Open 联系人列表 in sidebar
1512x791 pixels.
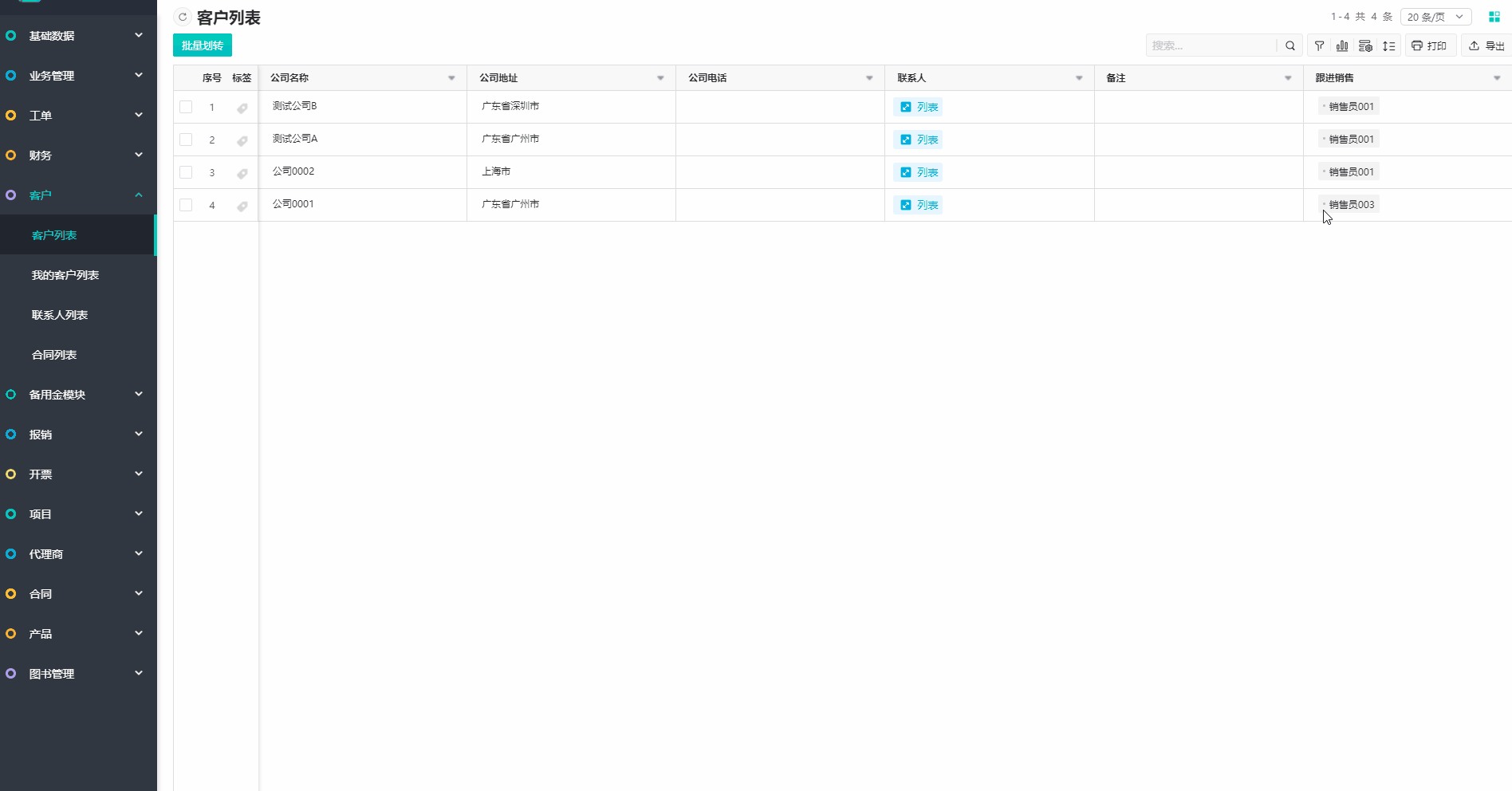tap(78, 315)
